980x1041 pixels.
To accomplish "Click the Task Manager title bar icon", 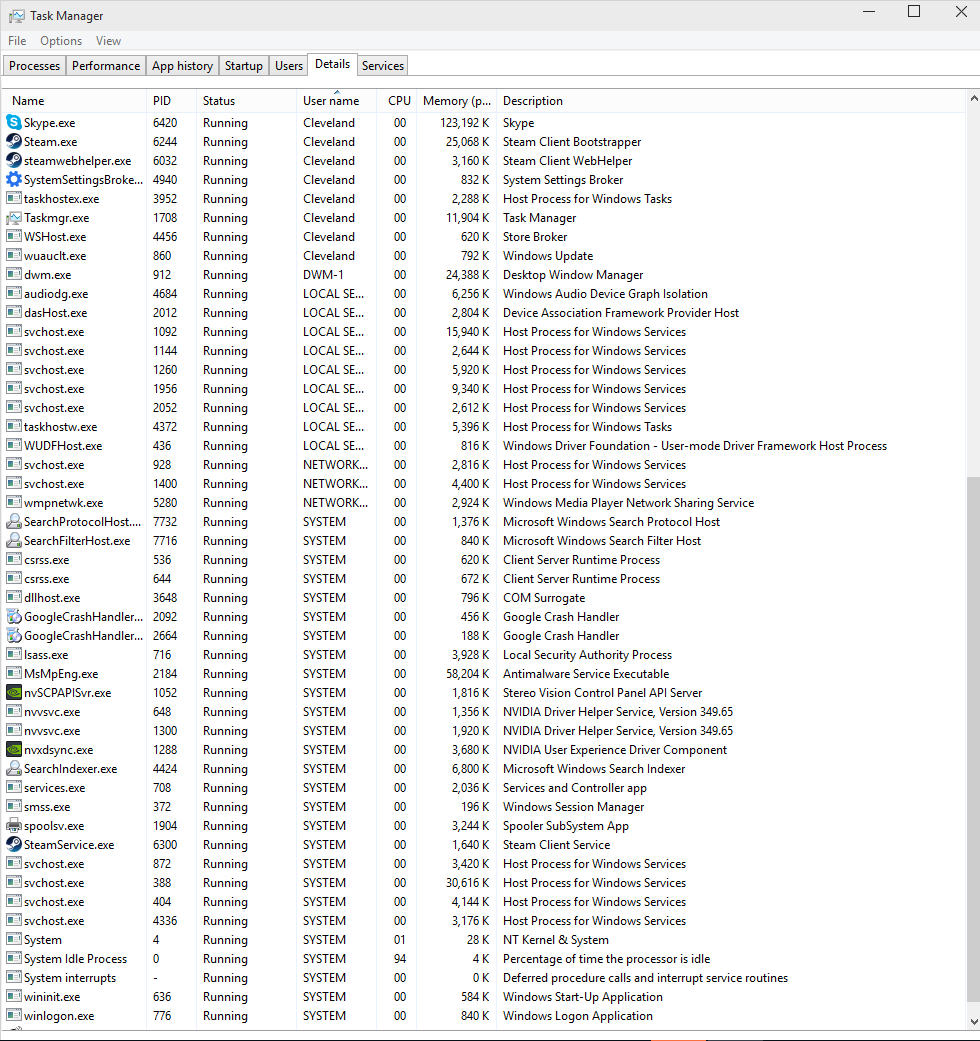I will (x=17, y=15).
